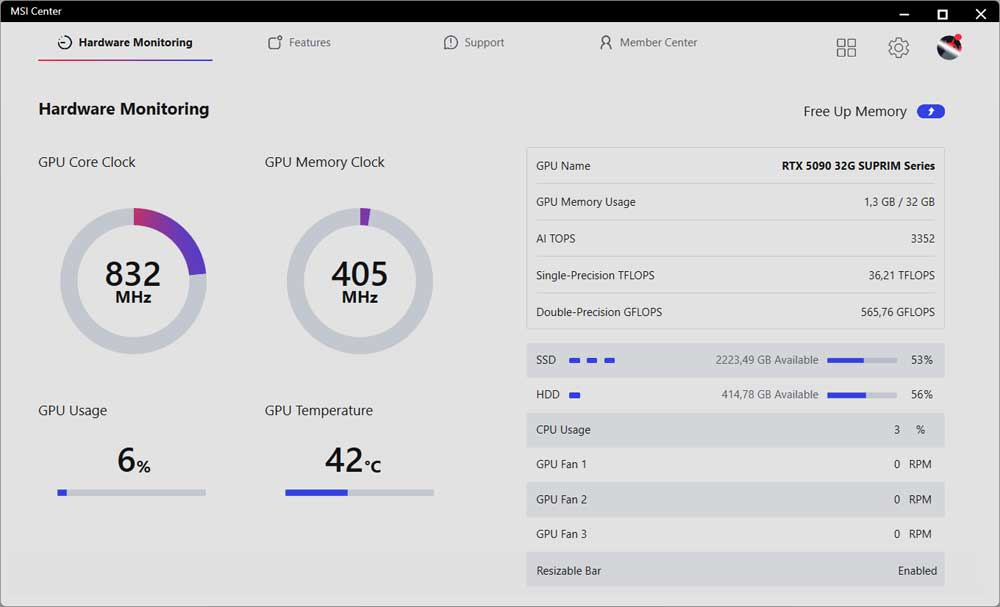Open the apps grid icon
Viewport: 1000px width, 607px height.
(846, 47)
